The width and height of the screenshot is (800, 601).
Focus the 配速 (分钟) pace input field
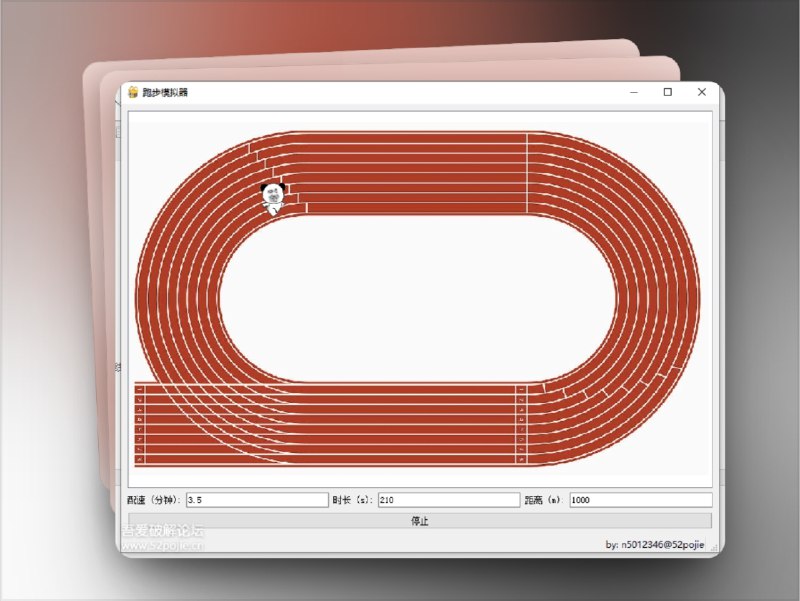[257, 500]
